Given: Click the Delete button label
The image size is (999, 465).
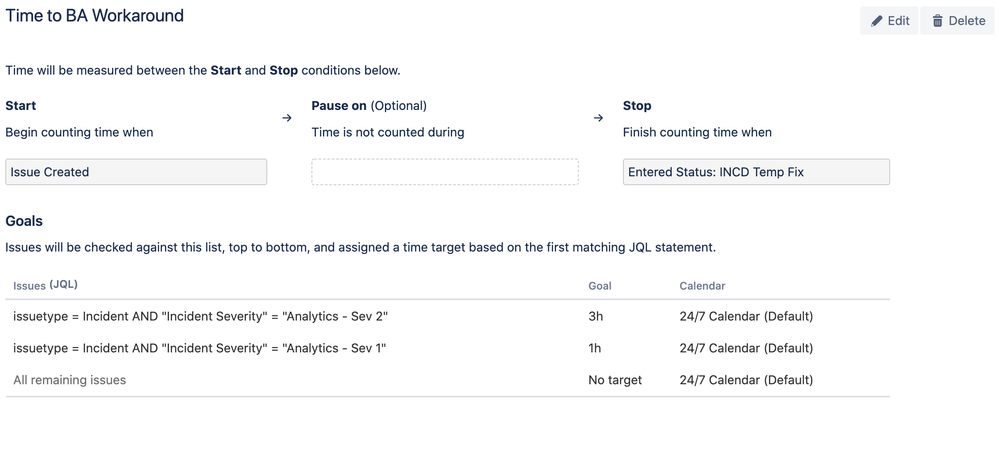Looking at the screenshot, I should [x=967, y=21].
